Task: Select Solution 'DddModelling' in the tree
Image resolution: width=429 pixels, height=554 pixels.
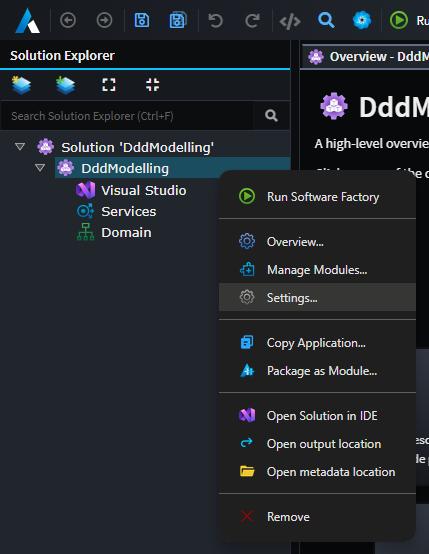Action: point(137,147)
